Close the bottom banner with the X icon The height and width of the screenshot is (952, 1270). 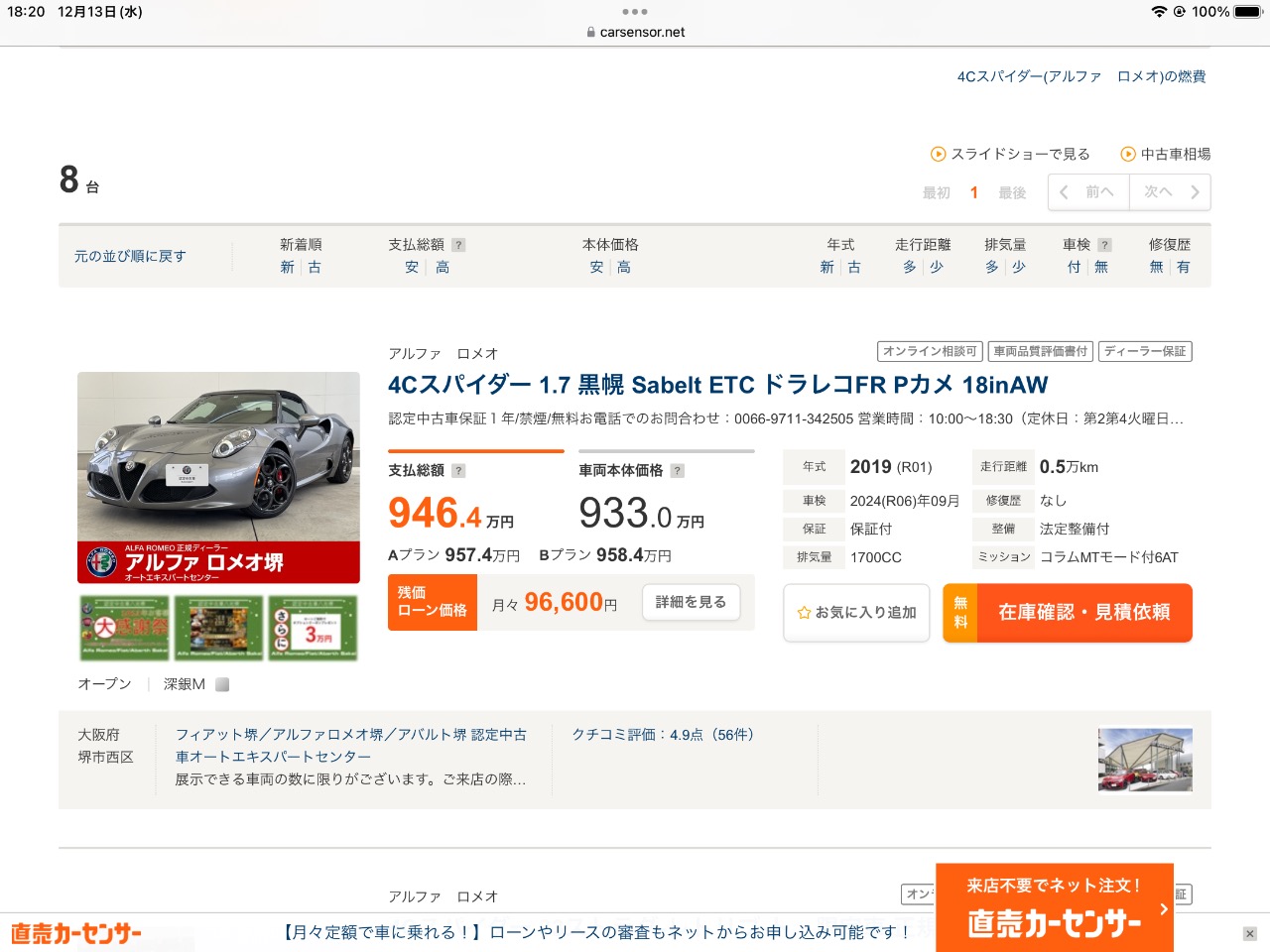pos(1250,933)
